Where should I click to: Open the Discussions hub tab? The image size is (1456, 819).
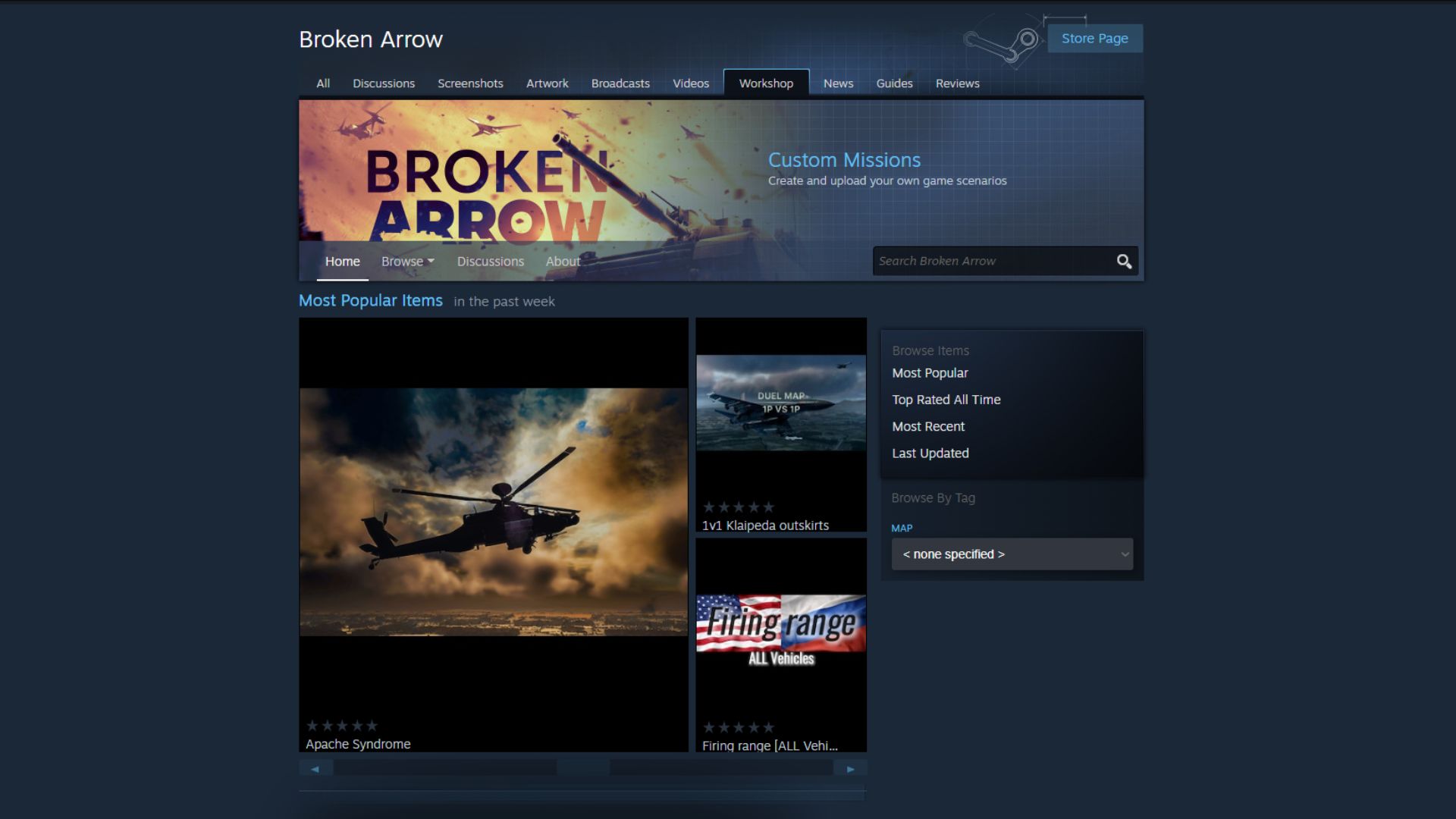(384, 83)
